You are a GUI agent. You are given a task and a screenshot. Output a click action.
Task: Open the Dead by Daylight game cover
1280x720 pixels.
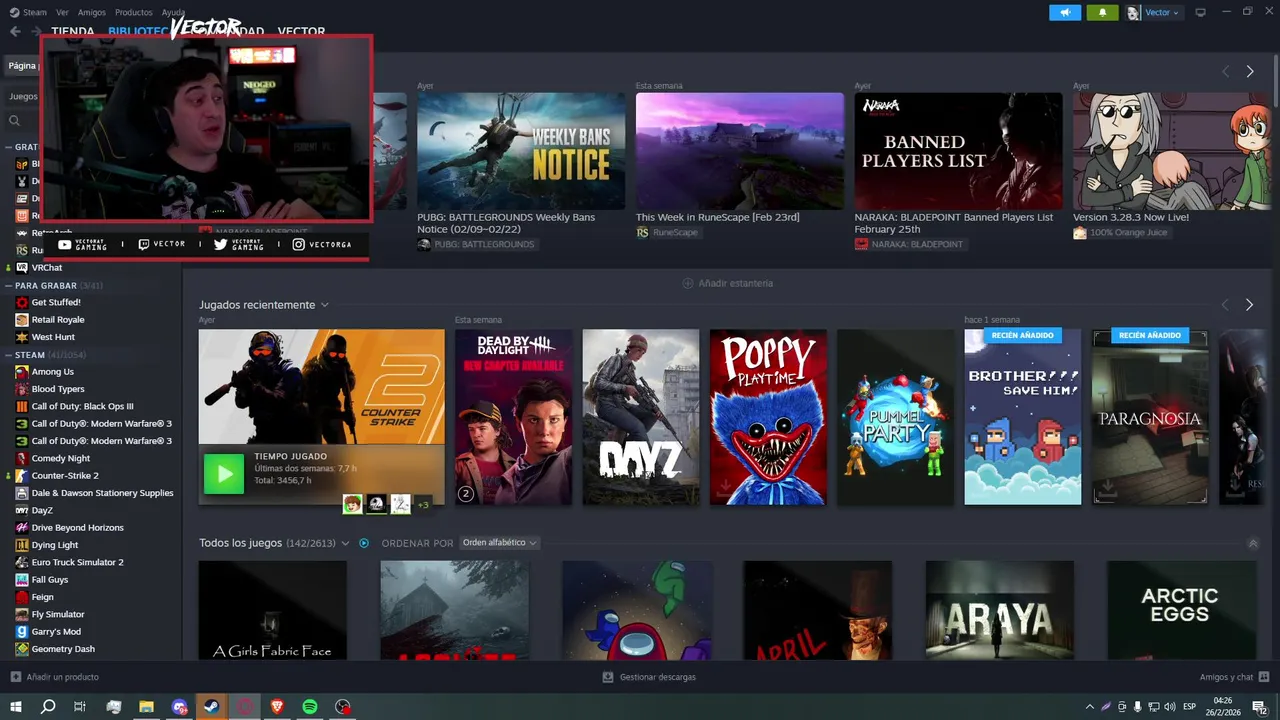[x=514, y=417]
